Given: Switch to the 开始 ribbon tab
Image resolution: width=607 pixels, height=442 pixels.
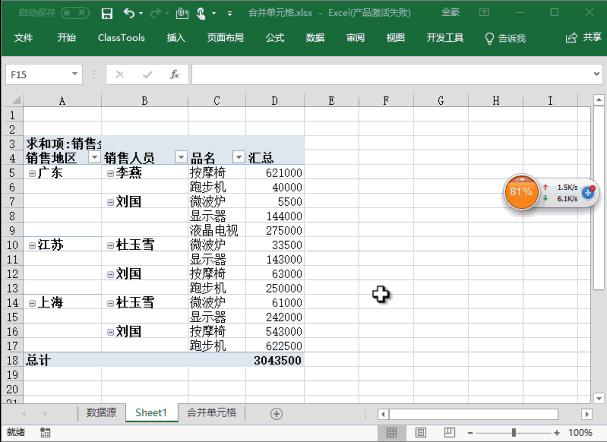Looking at the screenshot, I should point(67,38).
